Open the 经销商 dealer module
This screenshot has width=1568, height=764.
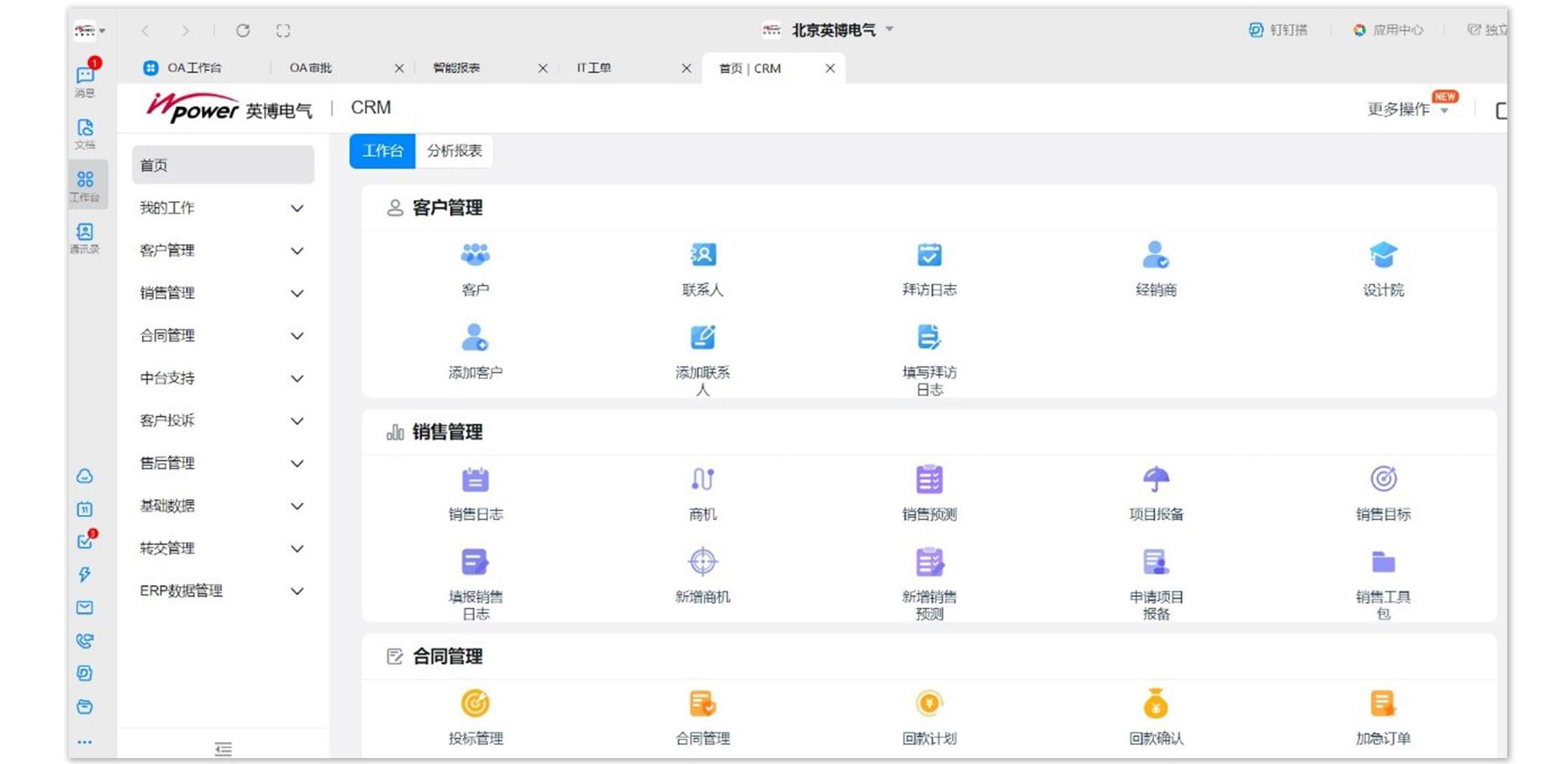1156,269
